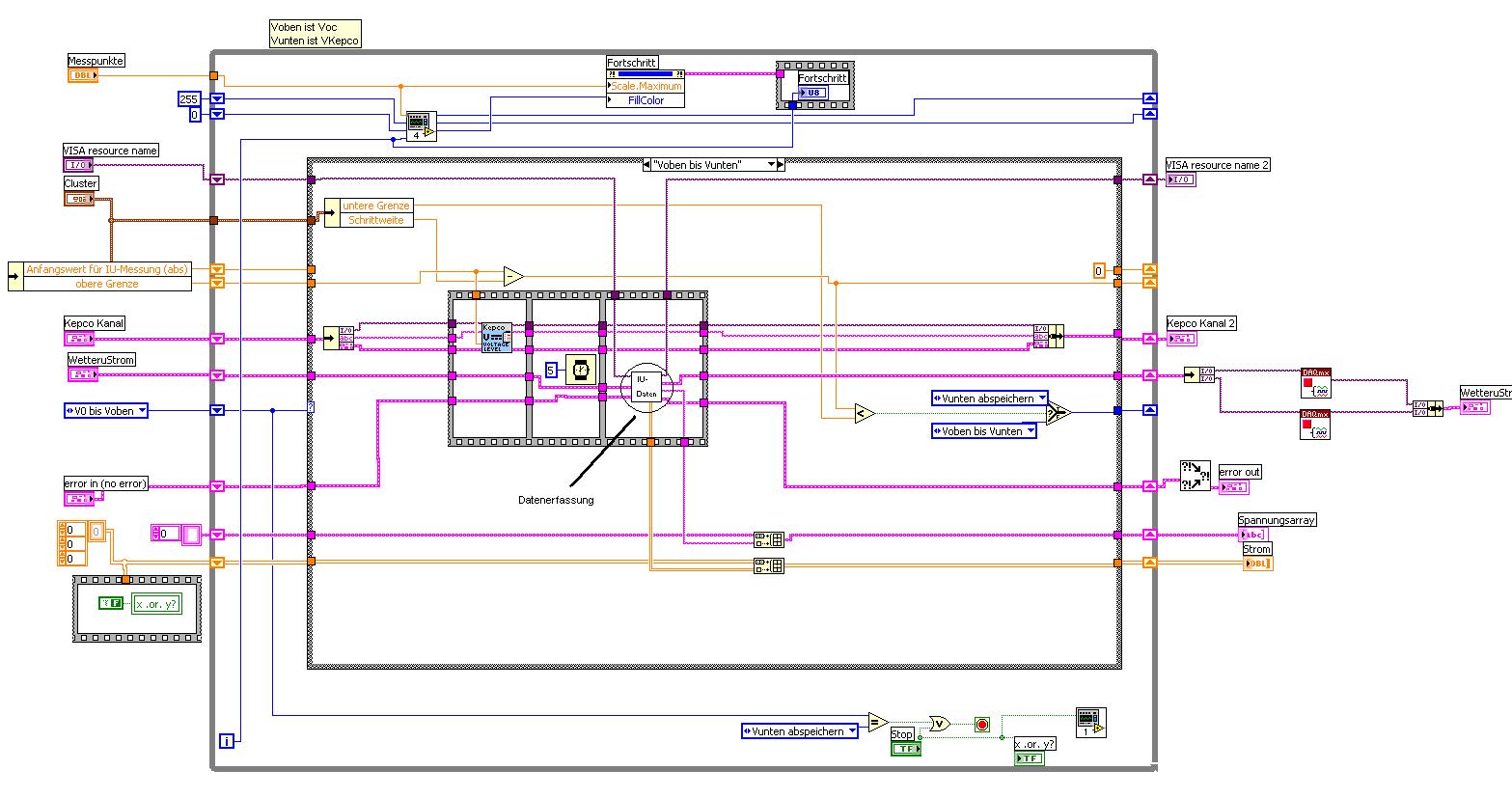Screen dimensions: 1512x798
Task: Open the Vunten abspeichern enum inside the case structure
Action: click(x=990, y=399)
